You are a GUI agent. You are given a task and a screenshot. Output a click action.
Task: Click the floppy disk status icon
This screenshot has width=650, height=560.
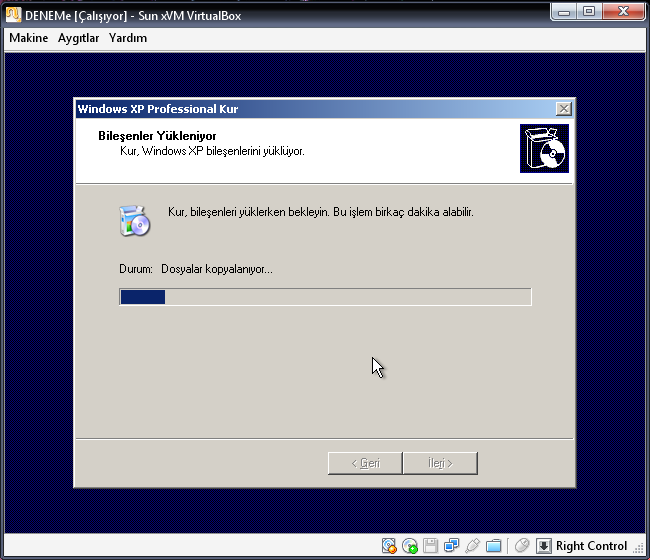[x=430, y=546]
